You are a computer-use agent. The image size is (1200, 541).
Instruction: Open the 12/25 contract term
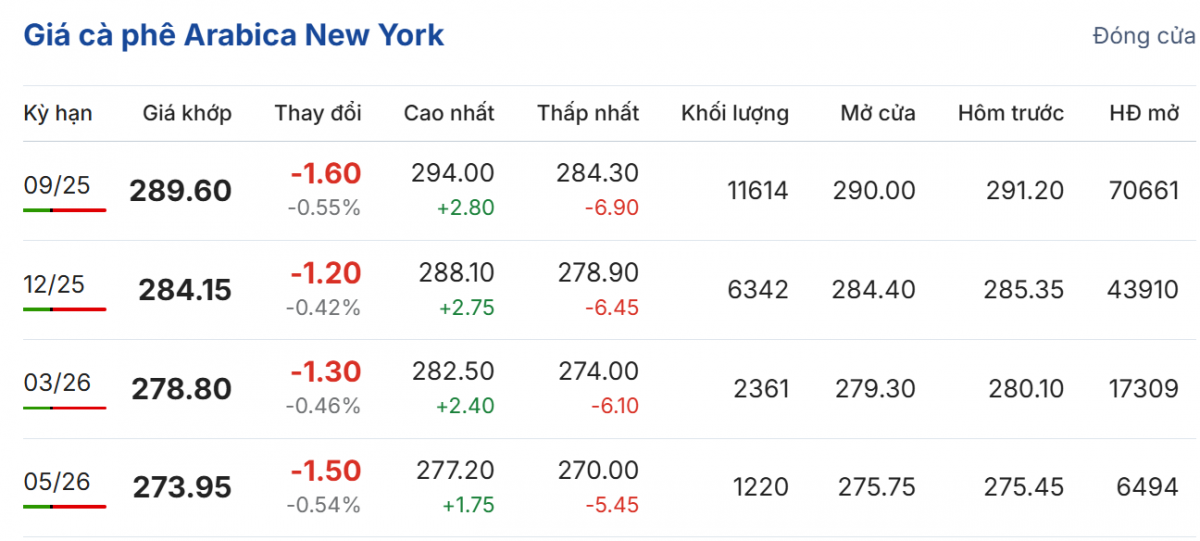(x=57, y=284)
